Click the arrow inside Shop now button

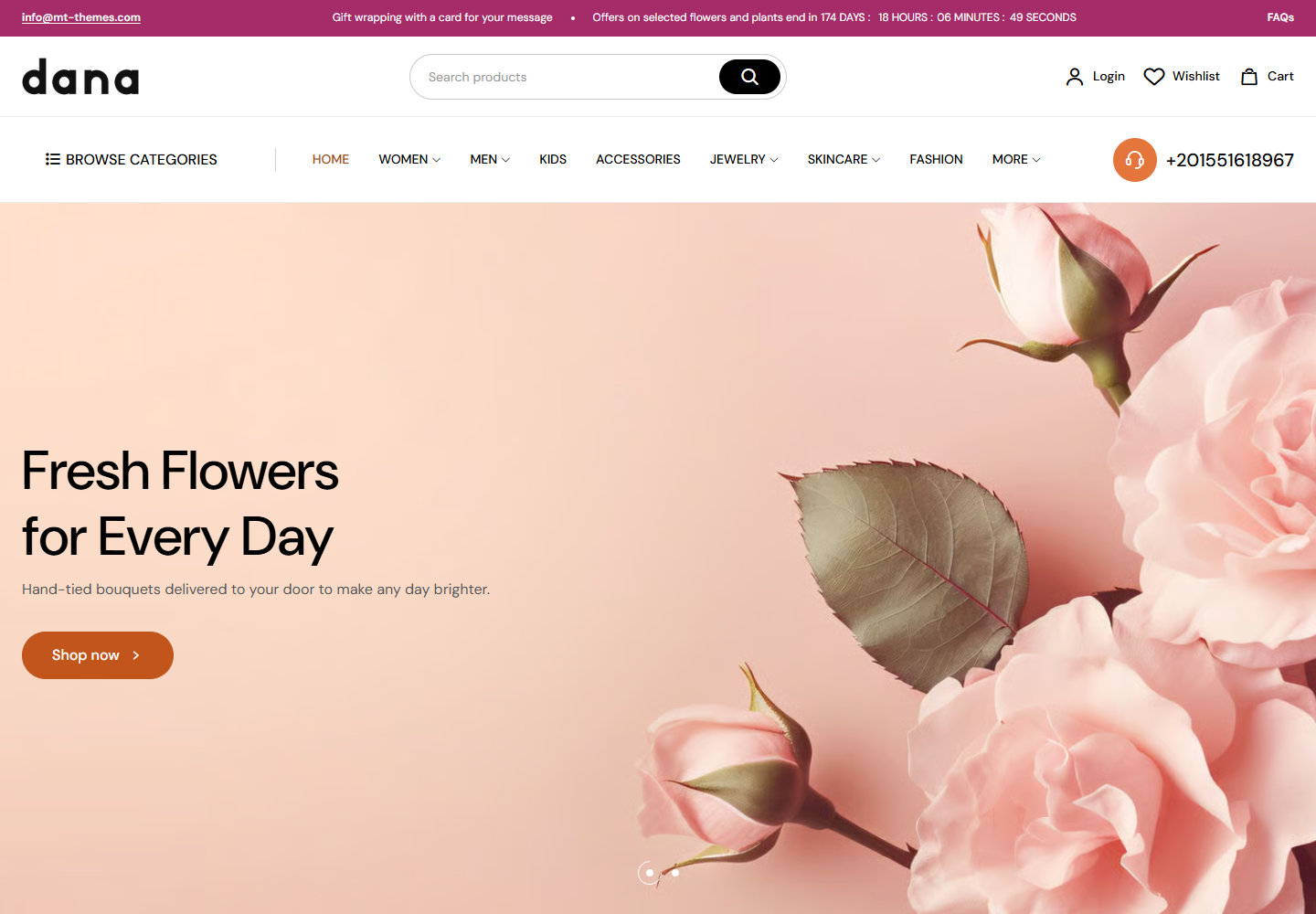(x=136, y=655)
